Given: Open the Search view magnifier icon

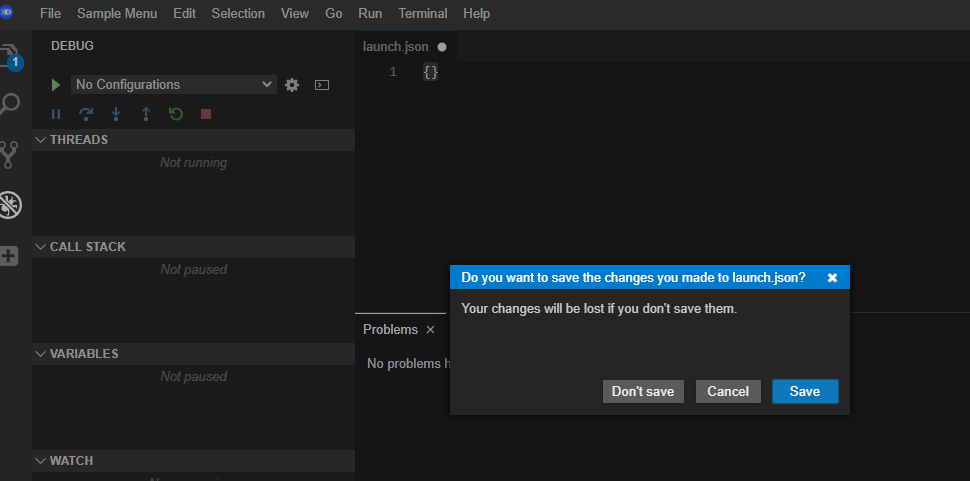Looking at the screenshot, I should click(9, 104).
